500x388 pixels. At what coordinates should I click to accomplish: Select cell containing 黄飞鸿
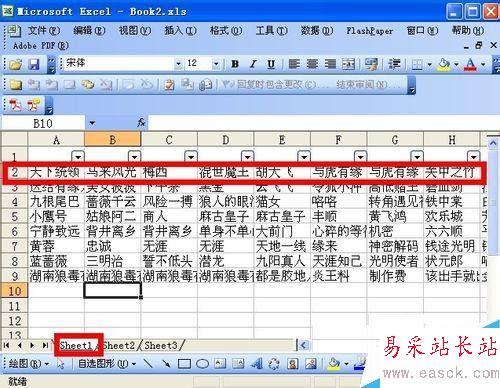point(395,217)
